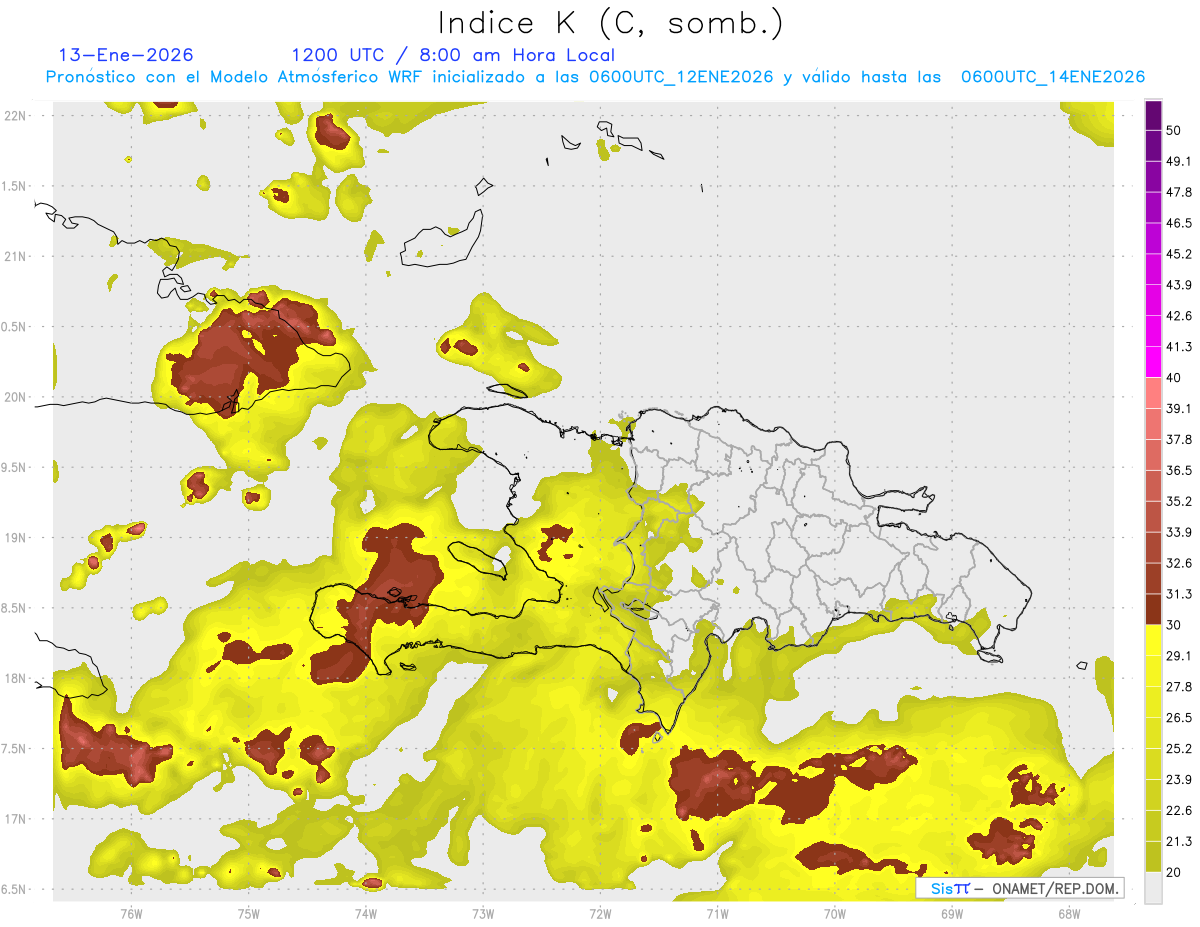This screenshot has width=1200, height=927.
Task: Select the colorbar value 49.1
Action: 1179,161
